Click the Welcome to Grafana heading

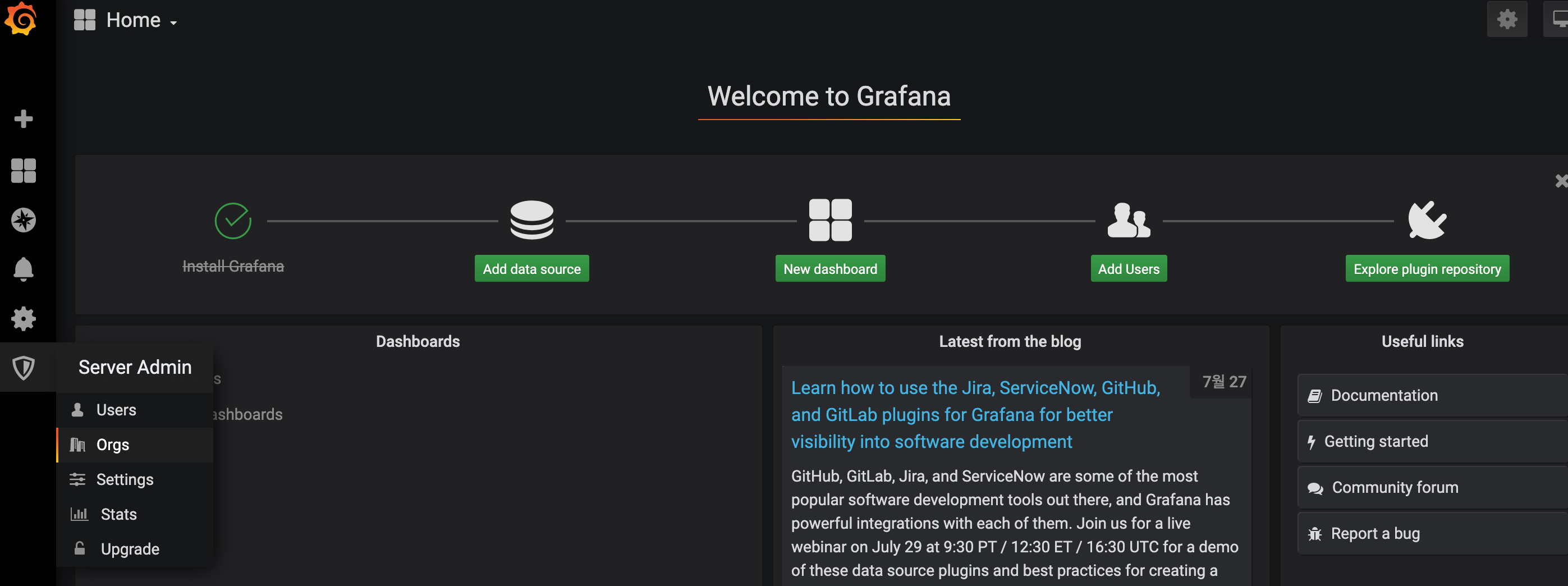tap(828, 96)
